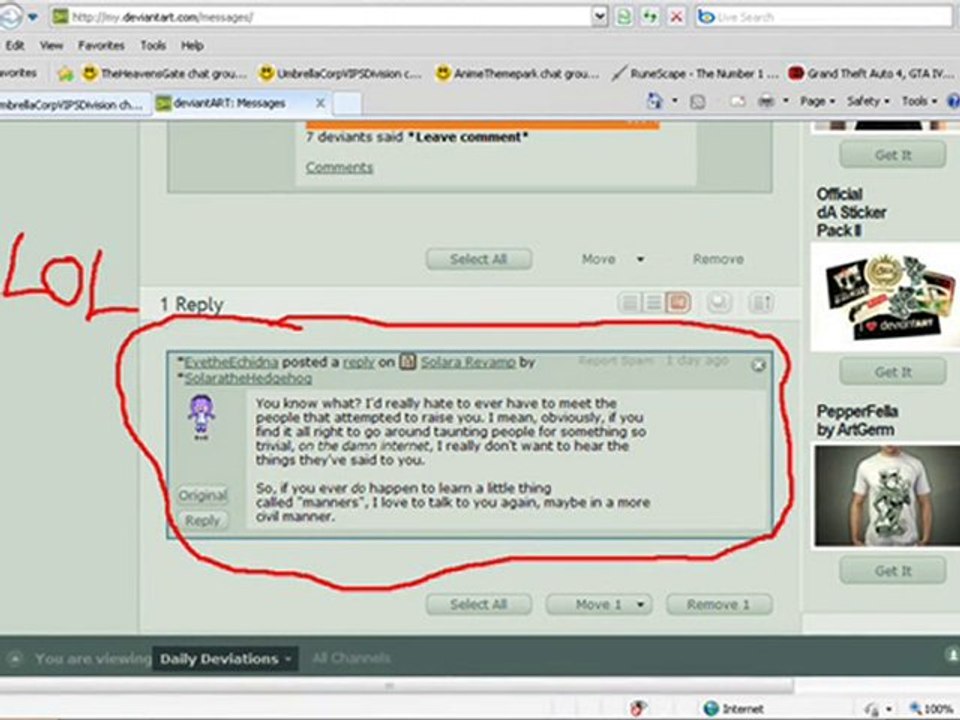The height and width of the screenshot is (720, 960).
Task: Click the Remove 1 button
Action: pos(719,605)
